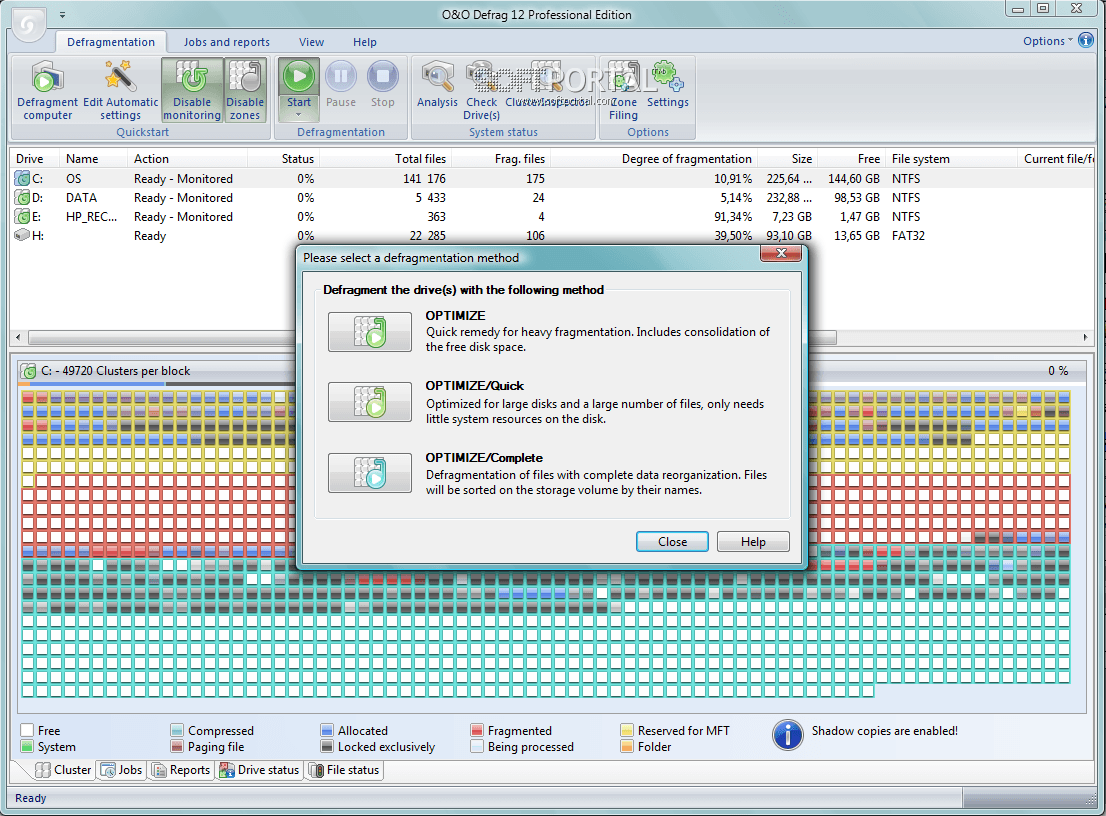Click the System legend color swatch
Screen dimensions: 1106x816
click(28, 746)
